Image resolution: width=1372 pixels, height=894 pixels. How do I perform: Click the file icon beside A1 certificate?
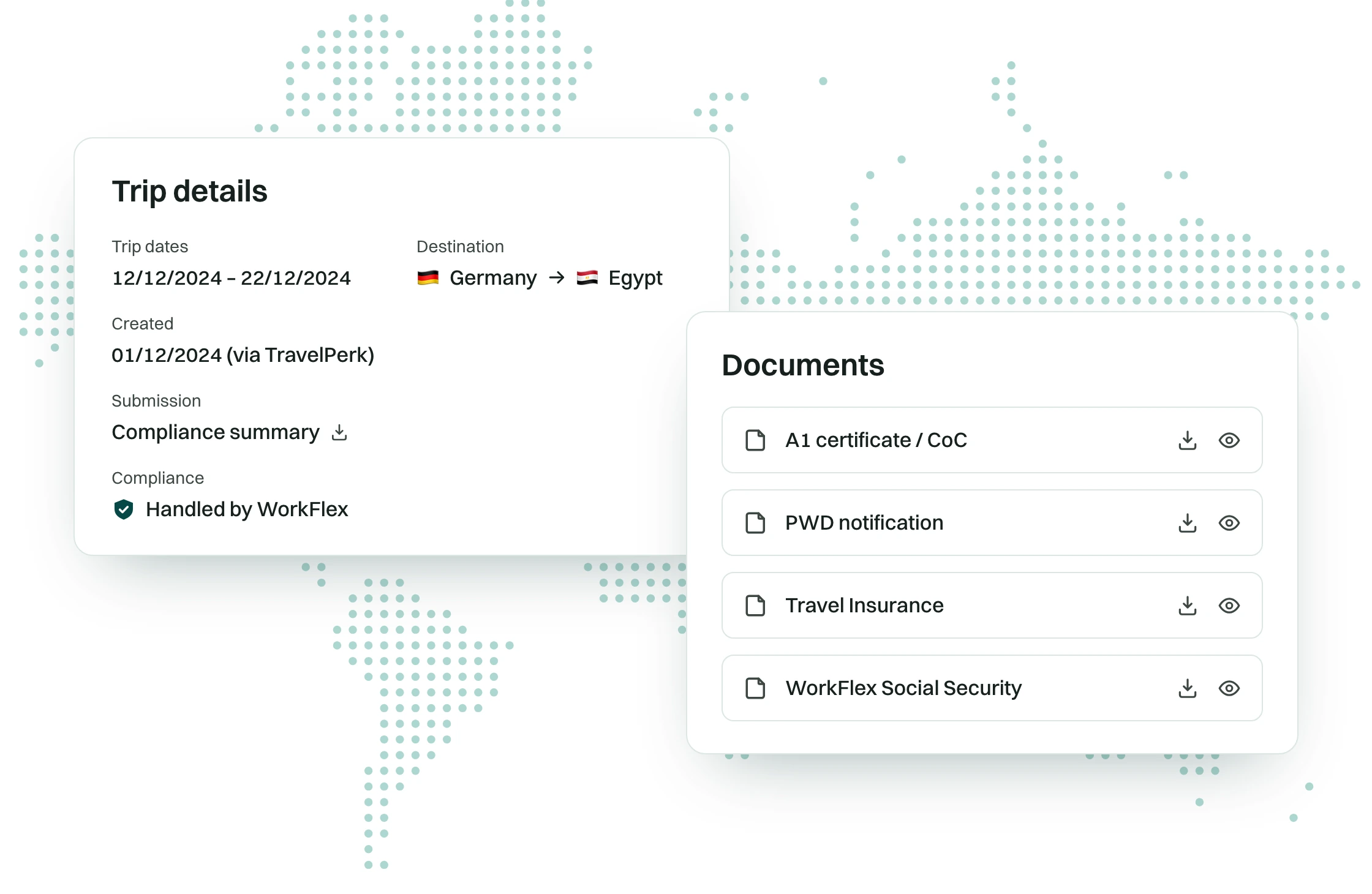coord(755,440)
